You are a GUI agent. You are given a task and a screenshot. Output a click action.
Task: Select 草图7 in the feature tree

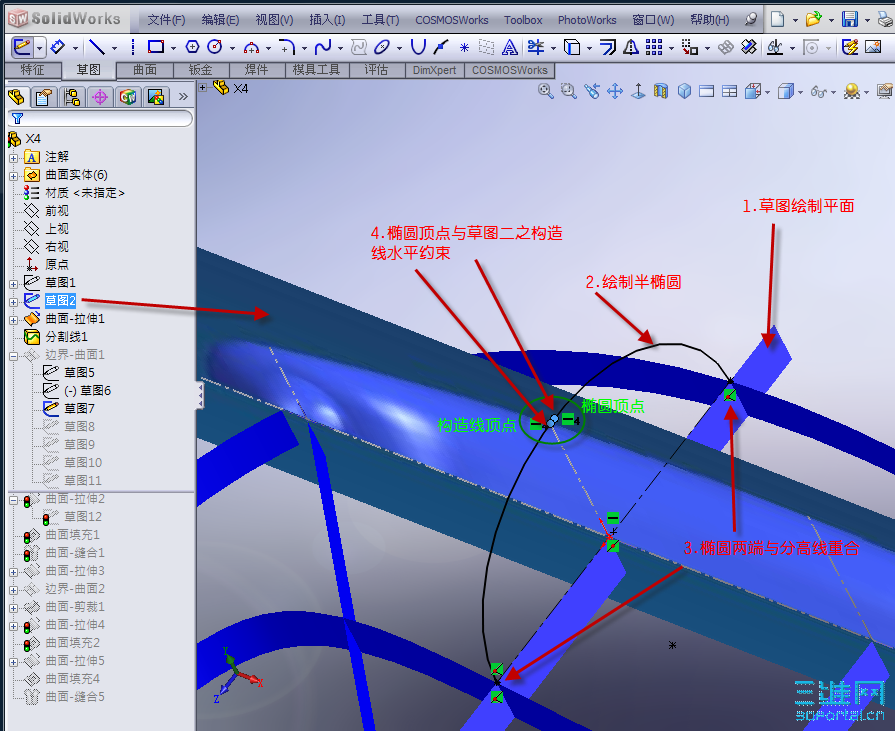[x=79, y=409]
